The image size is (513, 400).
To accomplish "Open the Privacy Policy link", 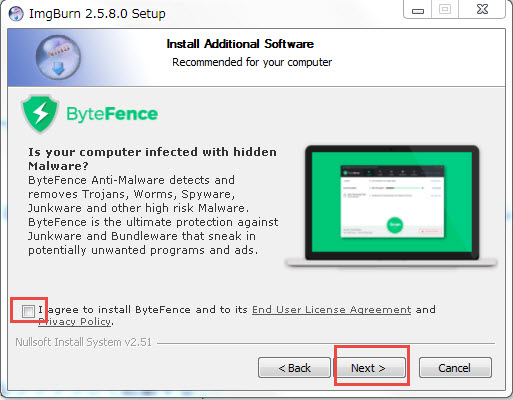I will click(75, 322).
